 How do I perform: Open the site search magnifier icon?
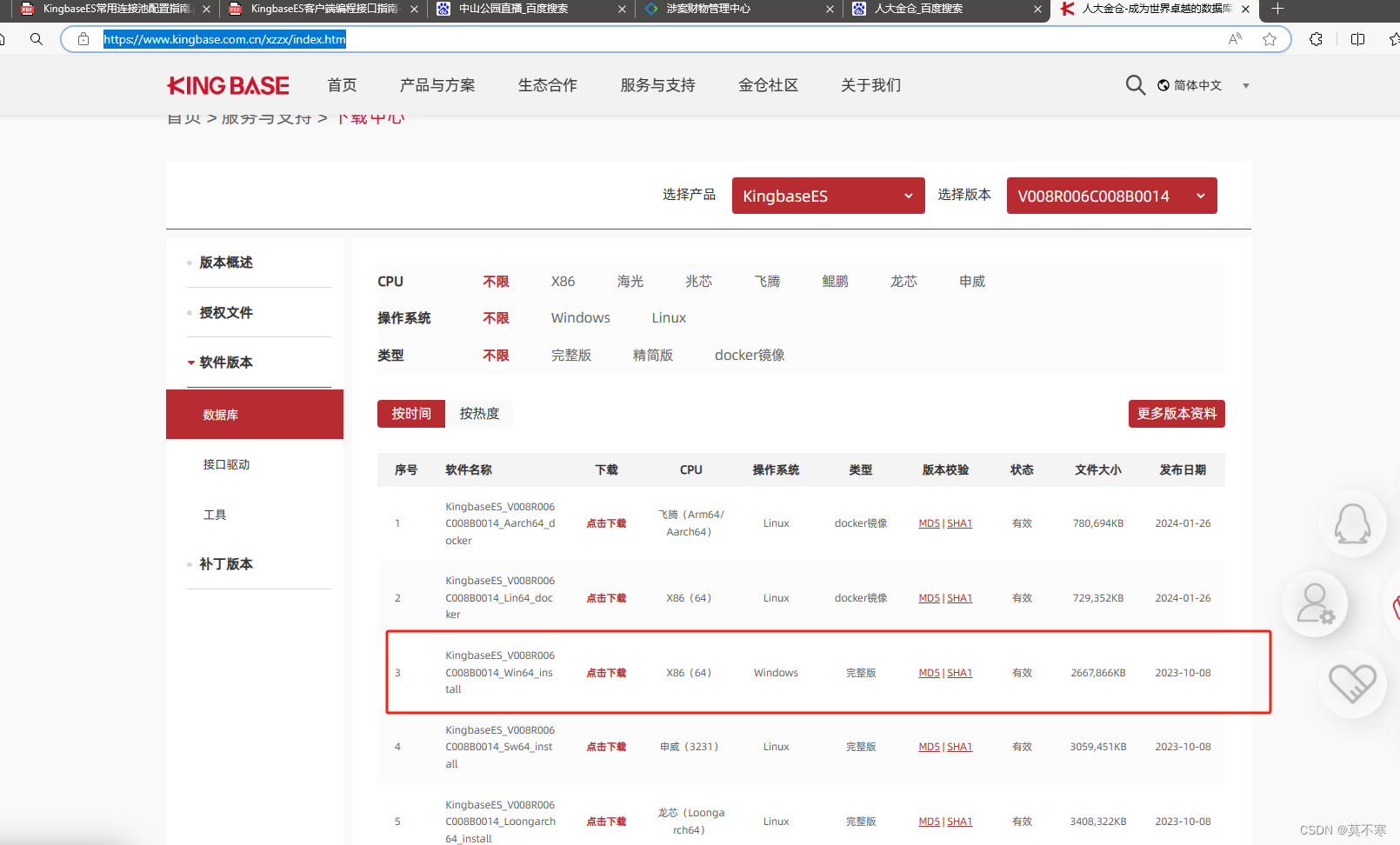click(x=1135, y=85)
